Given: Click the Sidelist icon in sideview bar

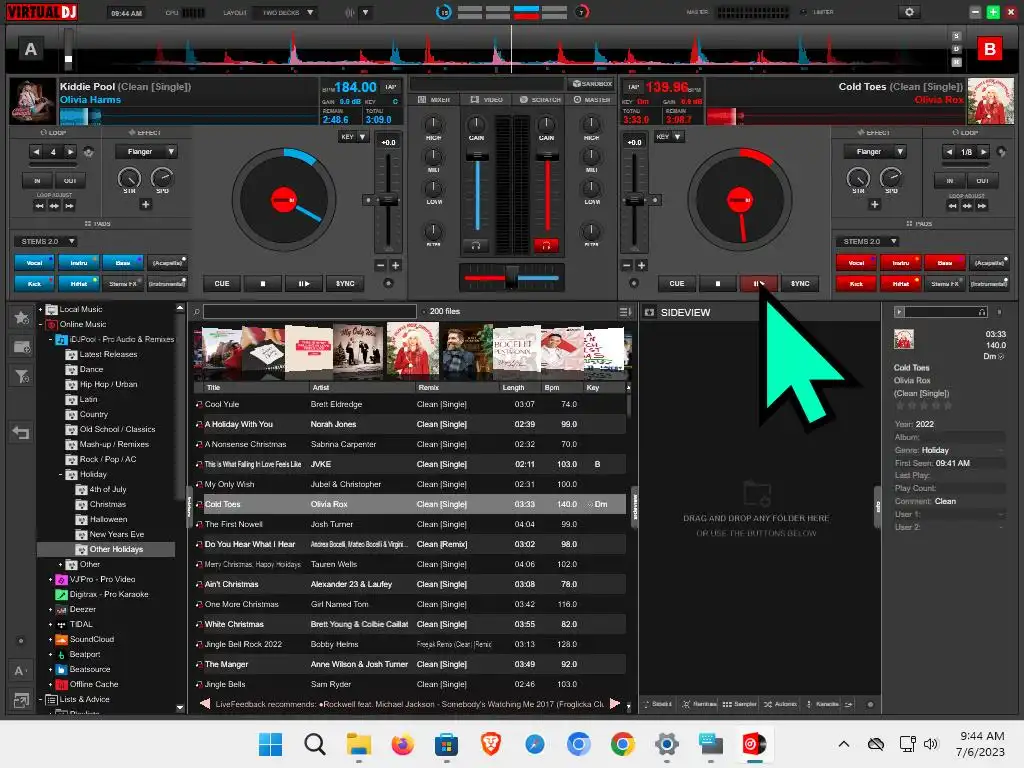Looking at the screenshot, I should pos(658,704).
